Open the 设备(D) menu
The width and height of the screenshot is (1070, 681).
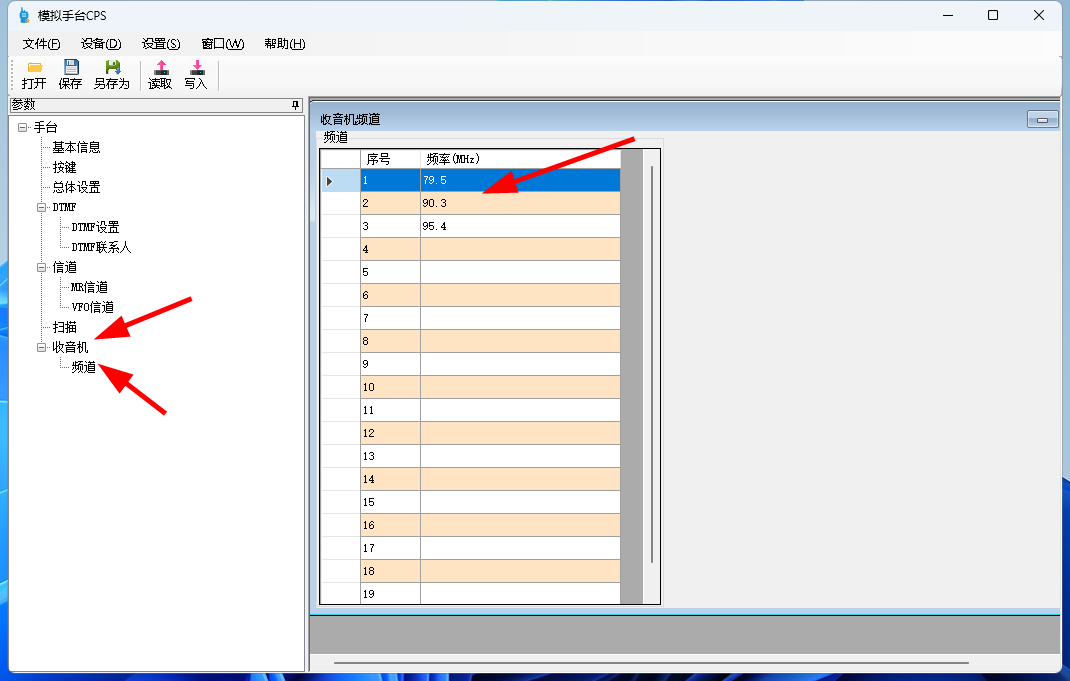pos(101,44)
